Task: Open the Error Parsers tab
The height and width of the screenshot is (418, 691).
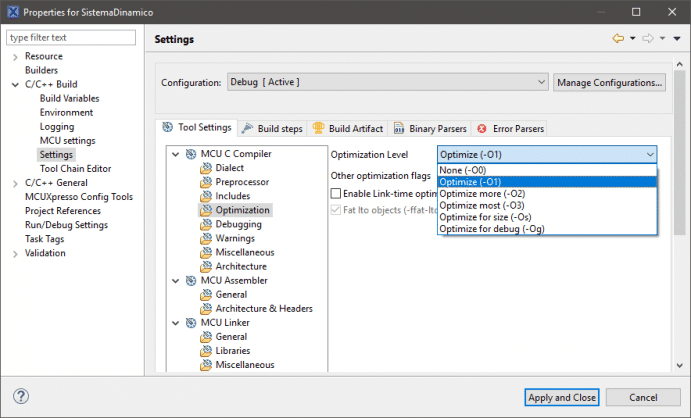Action: [511, 128]
